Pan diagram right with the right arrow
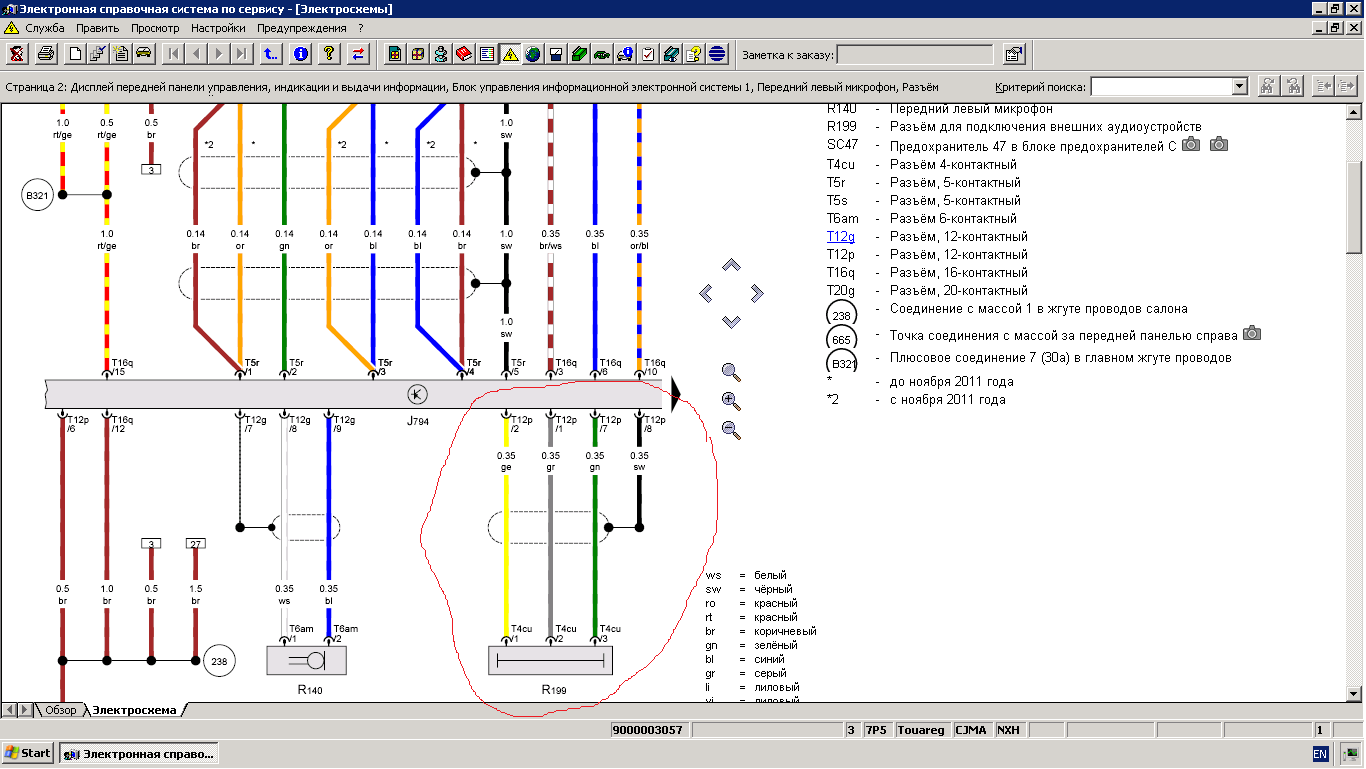Viewport: 1366px width, 769px height. pos(757,293)
